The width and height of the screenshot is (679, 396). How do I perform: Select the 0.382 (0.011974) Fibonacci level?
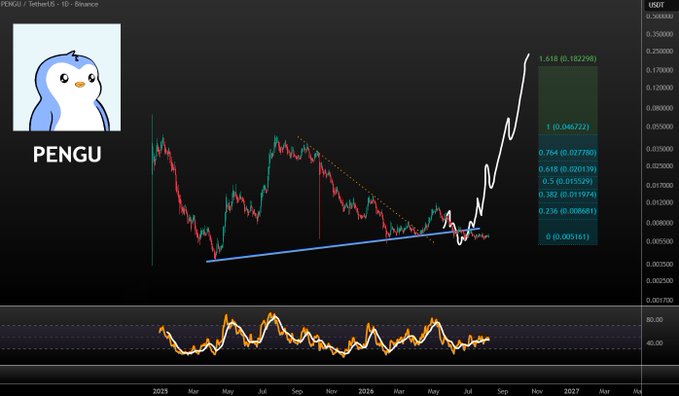(x=567, y=195)
